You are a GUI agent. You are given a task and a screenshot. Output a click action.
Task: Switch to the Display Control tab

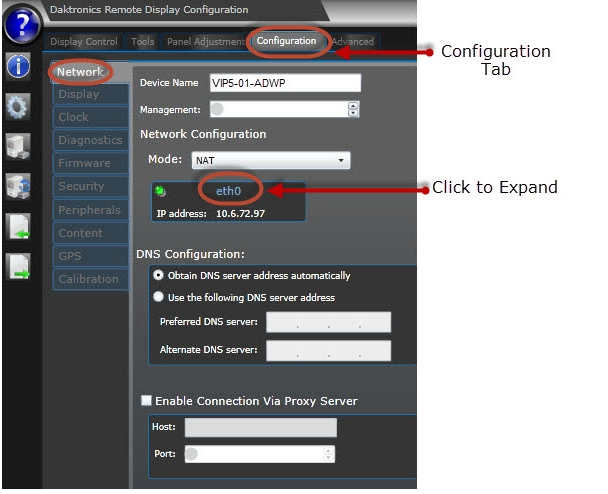[x=84, y=41]
